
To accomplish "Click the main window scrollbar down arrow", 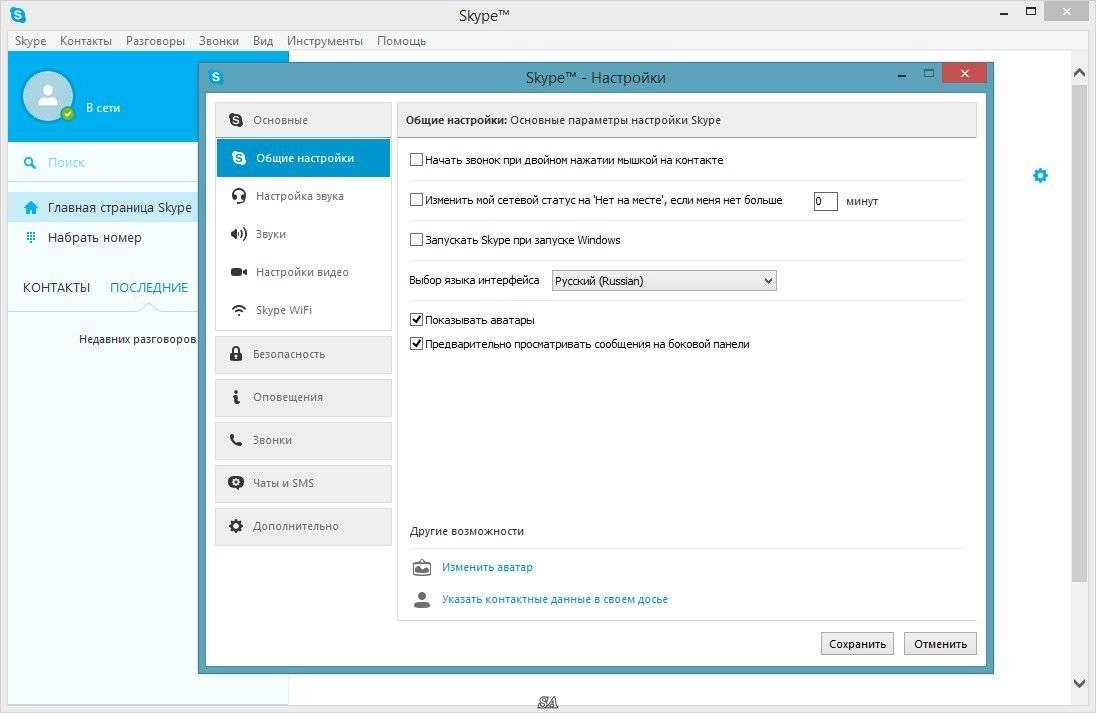I will pyautogui.click(x=1079, y=683).
